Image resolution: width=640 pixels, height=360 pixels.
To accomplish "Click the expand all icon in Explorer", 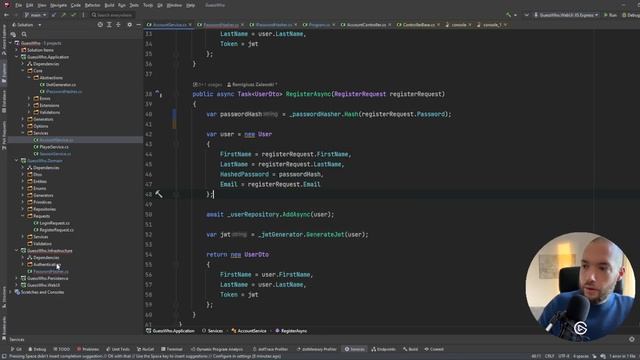I will [x=109, y=25].
